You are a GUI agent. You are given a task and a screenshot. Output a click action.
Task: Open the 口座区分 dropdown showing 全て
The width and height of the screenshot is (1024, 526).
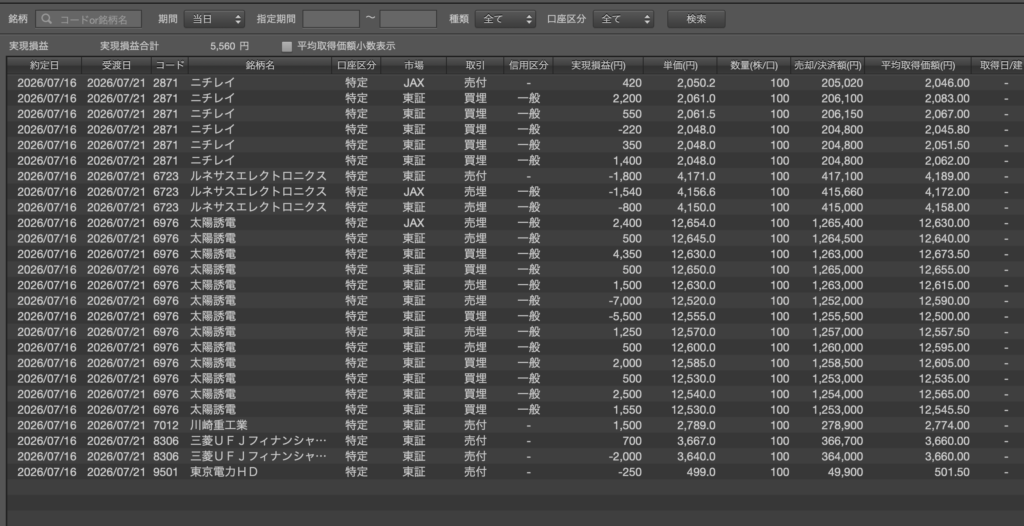623,19
